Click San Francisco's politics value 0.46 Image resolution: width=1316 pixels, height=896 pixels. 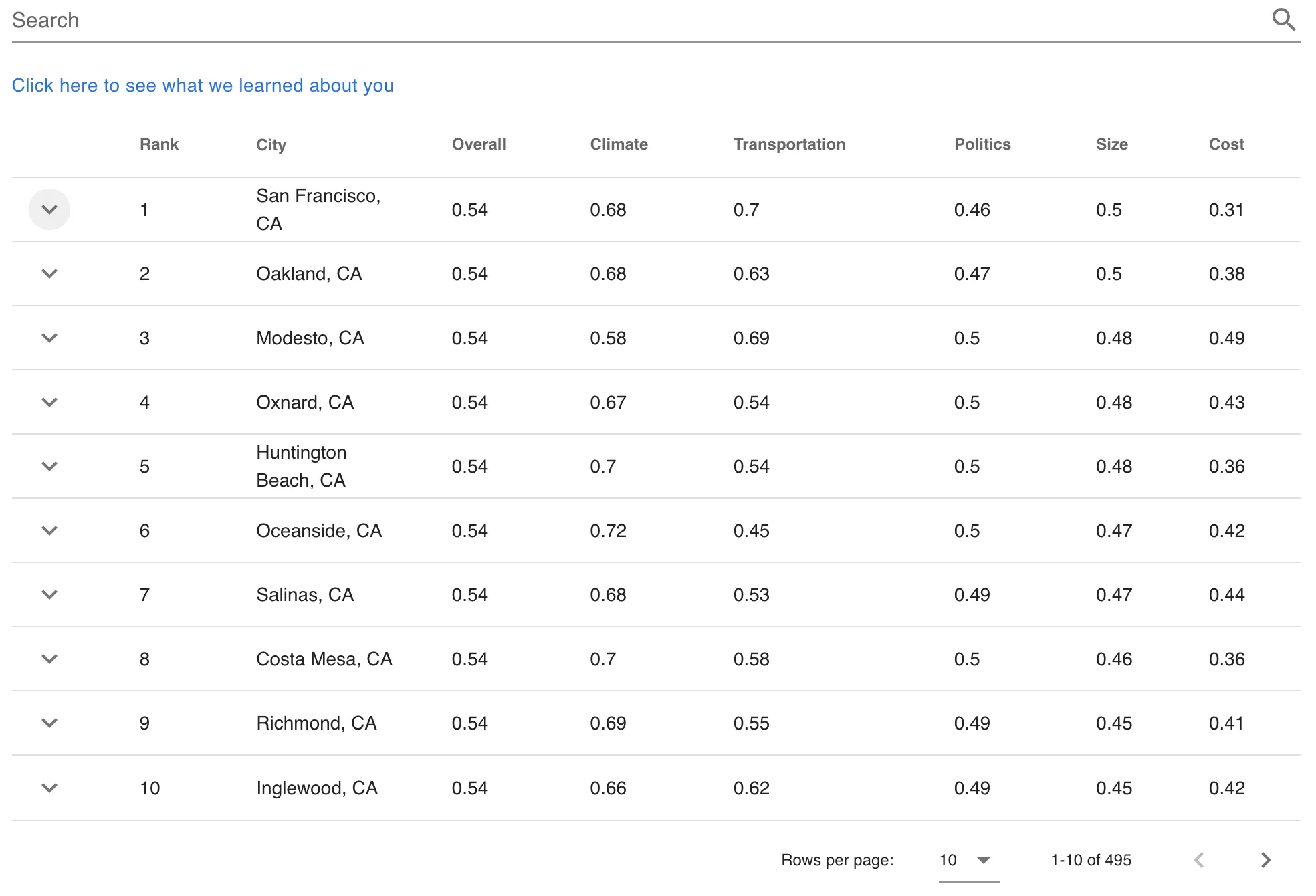[x=972, y=209]
